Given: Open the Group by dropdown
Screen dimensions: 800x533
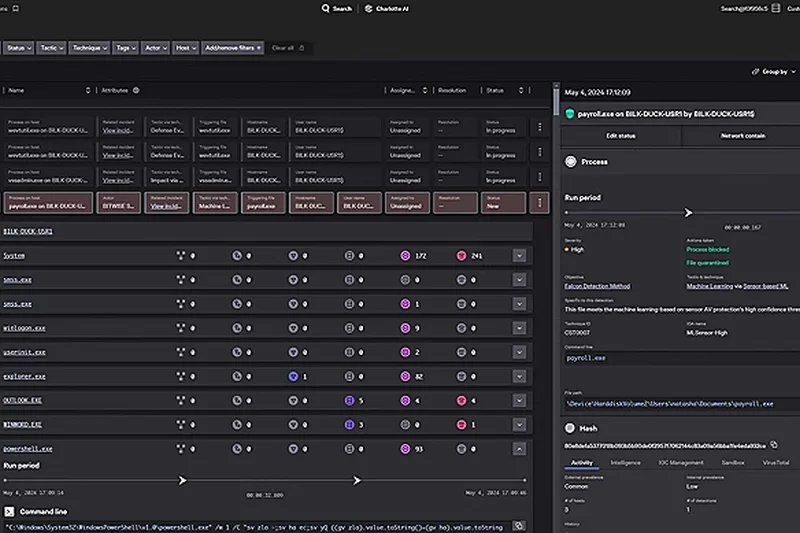Looking at the screenshot, I should pos(773,72).
